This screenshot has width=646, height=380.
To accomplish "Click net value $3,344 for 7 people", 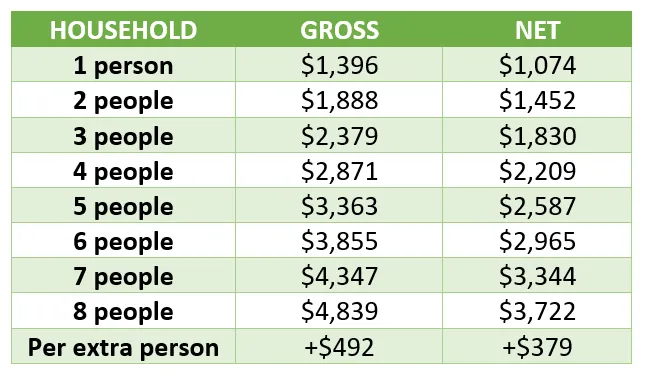I will 537,276.
